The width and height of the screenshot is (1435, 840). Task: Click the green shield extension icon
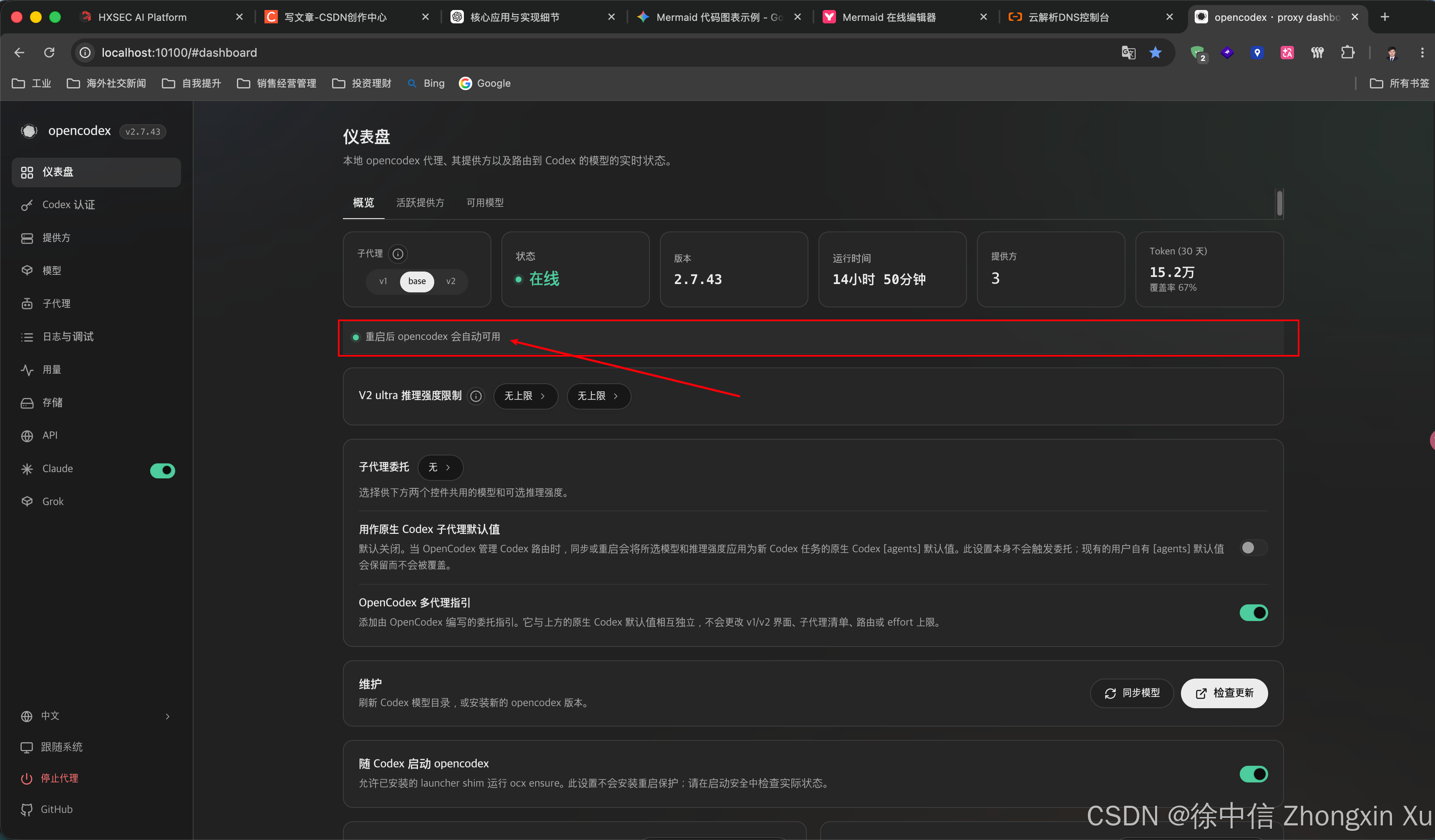click(1198, 53)
